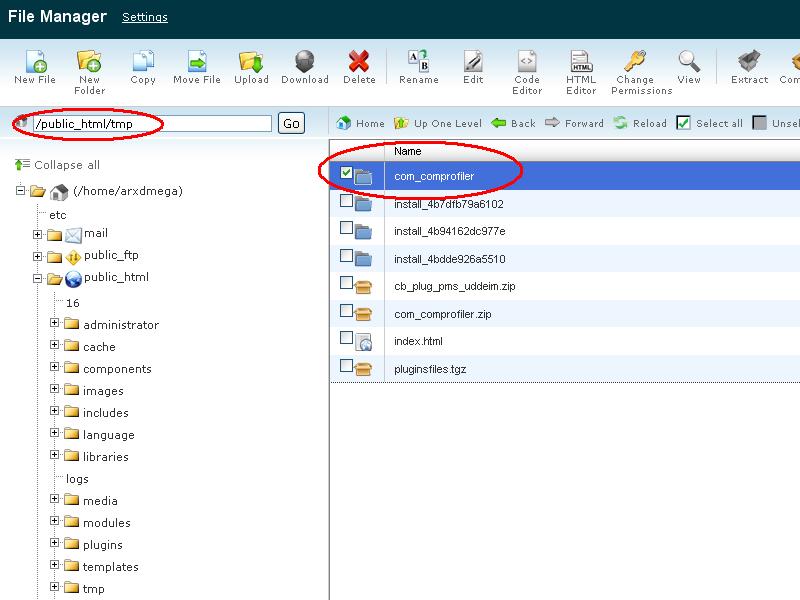This screenshot has width=800, height=600.
Task: Select the tmp folder in the tree
Action: [93, 589]
